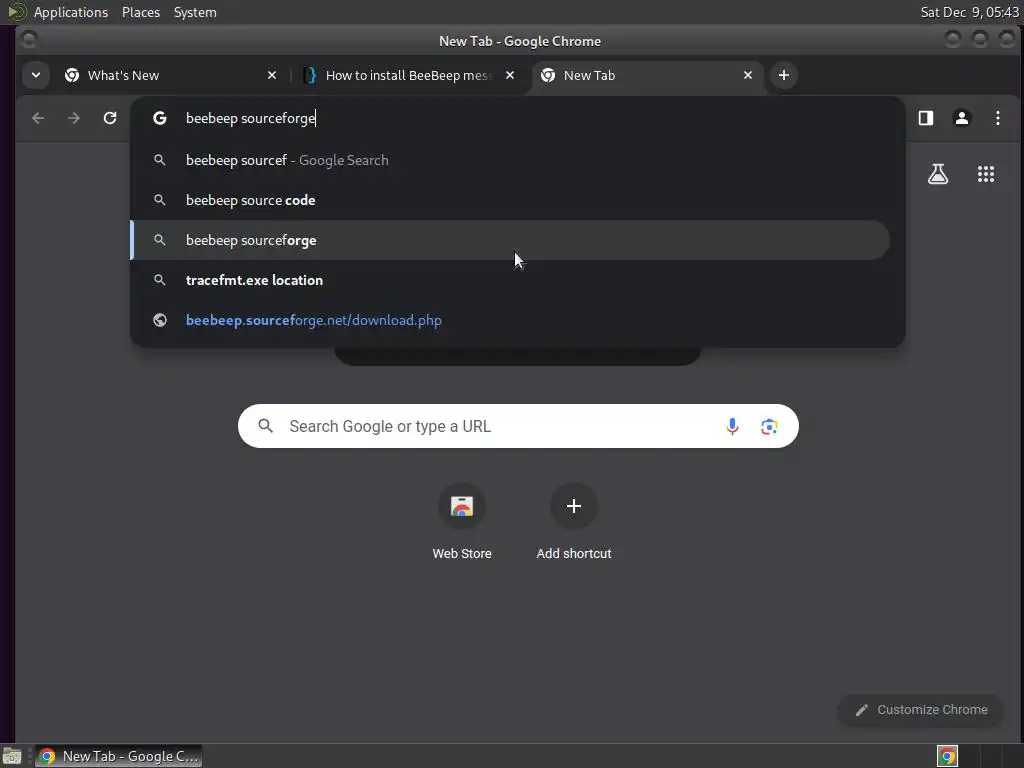Open a new tab with plus button
Viewport: 1024px width, 768px height.
pyautogui.click(x=784, y=75)
